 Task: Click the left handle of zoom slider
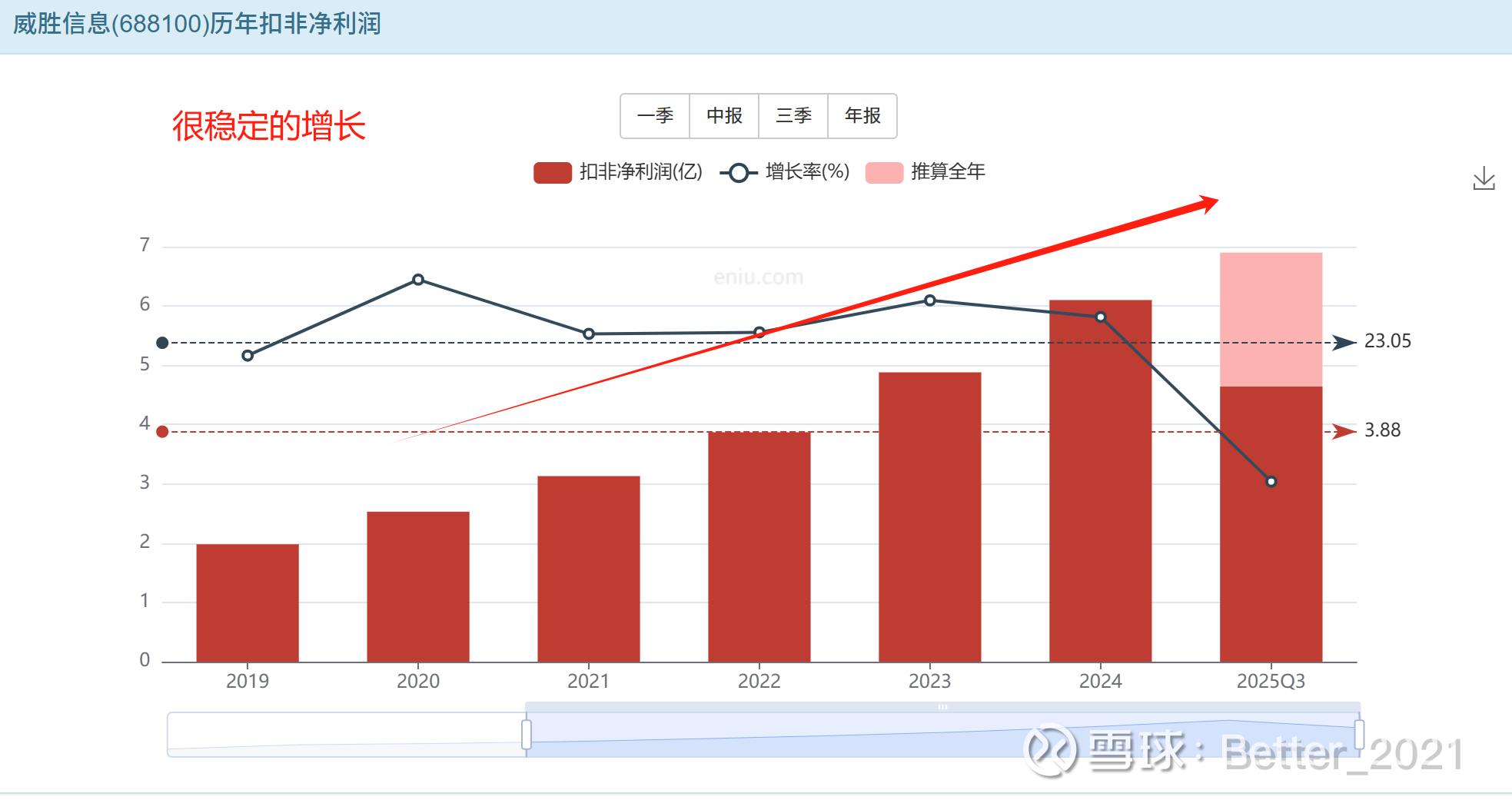tap(527, 735)
